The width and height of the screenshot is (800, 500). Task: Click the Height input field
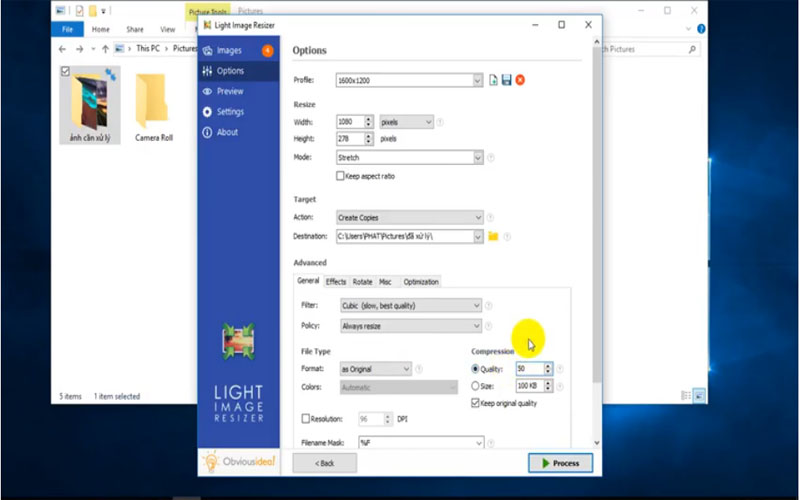pos(351,139)
